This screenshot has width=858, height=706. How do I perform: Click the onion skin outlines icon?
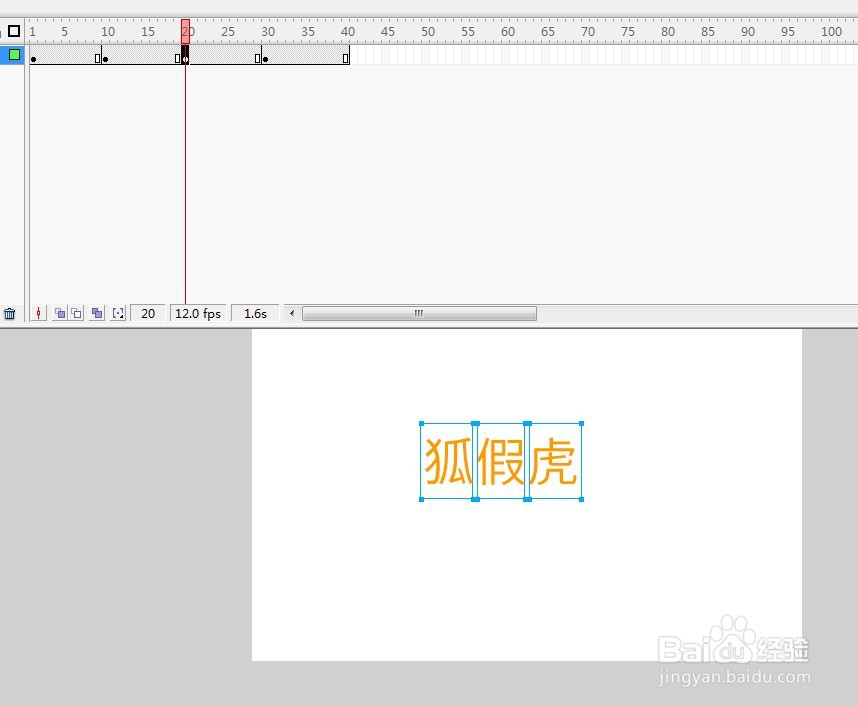[x=78, y=313]
